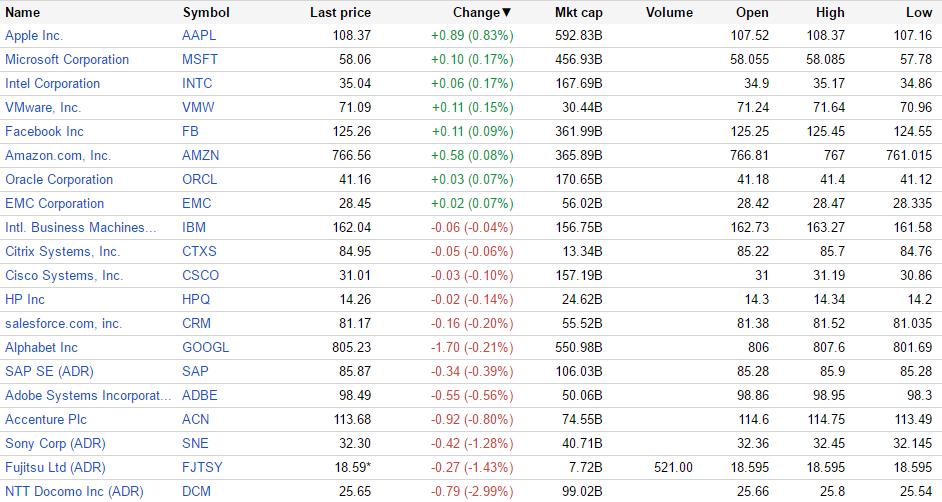
Task: Click the CTXS ticker symbol
Action: coord(199,251)
